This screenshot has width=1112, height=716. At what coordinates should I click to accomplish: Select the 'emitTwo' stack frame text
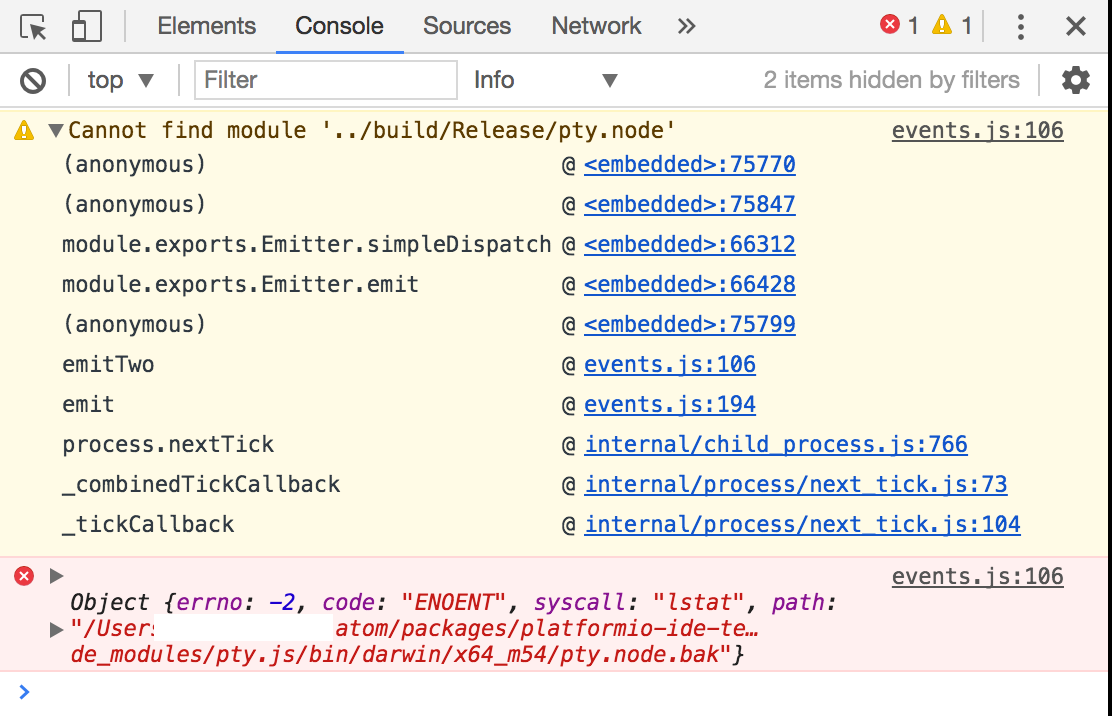pos(108,364)
